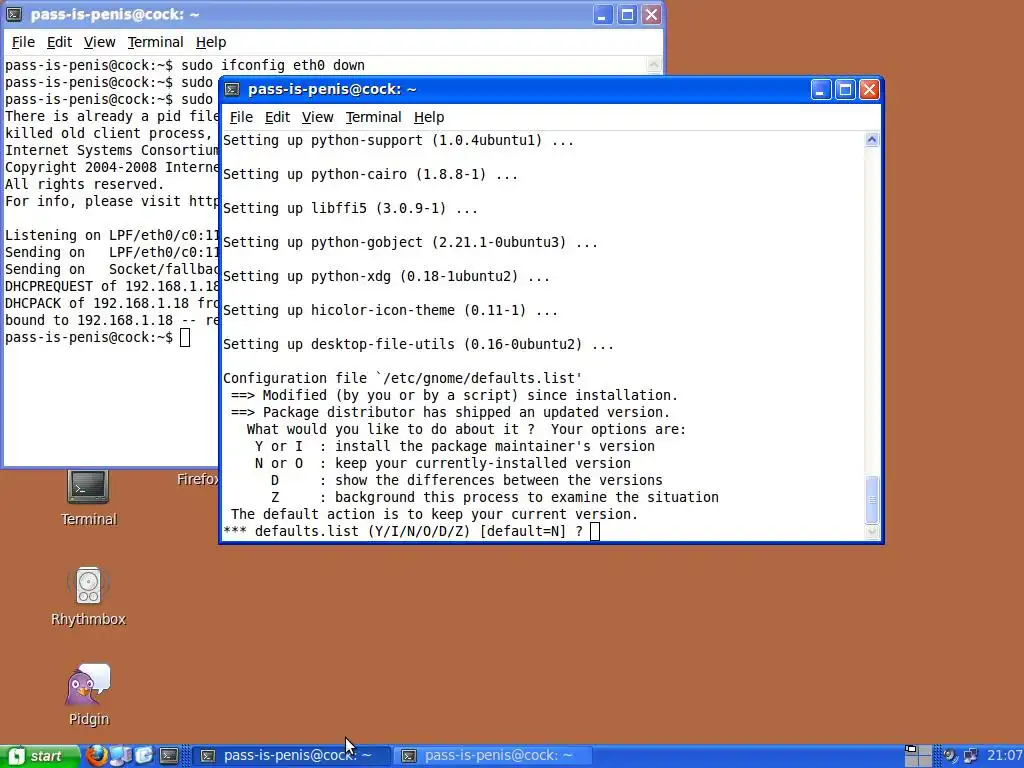The width and height of the screenshot is (1024, 768).
Task: Click the network connection tray icon
Action: click(x=971, y=756)
